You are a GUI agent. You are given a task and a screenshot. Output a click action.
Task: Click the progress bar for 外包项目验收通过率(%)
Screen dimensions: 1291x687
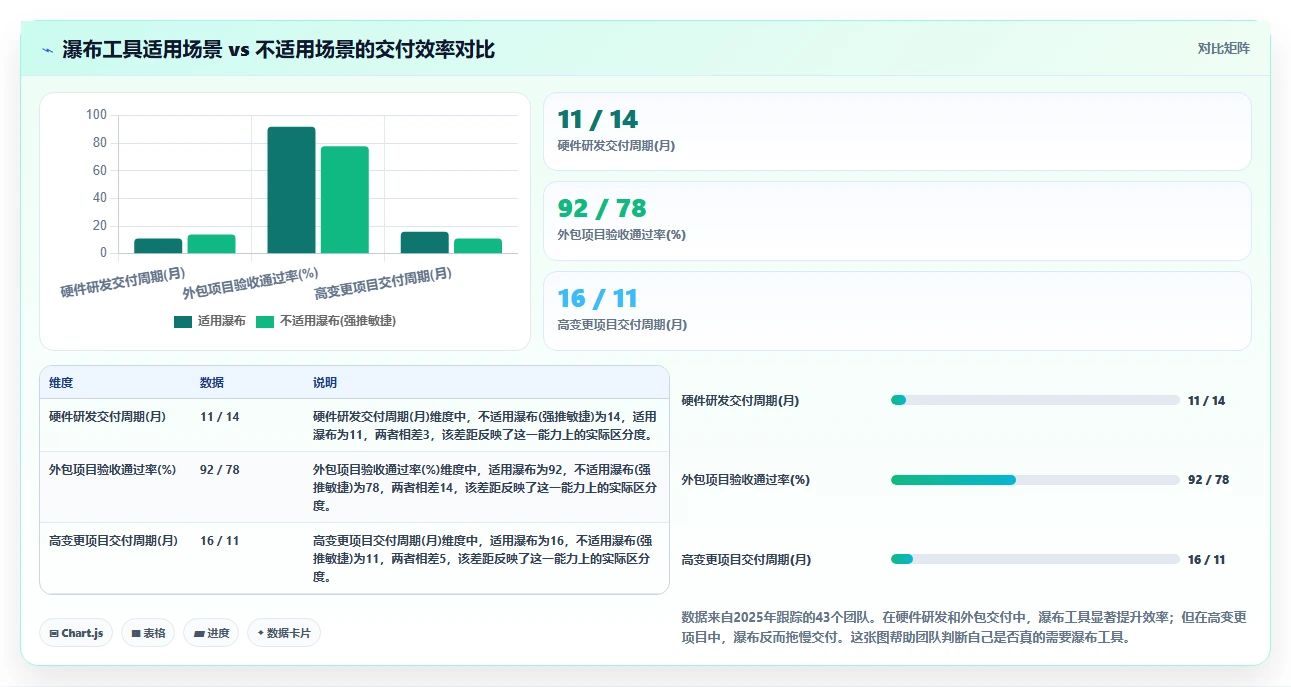tap(1035, 480)
